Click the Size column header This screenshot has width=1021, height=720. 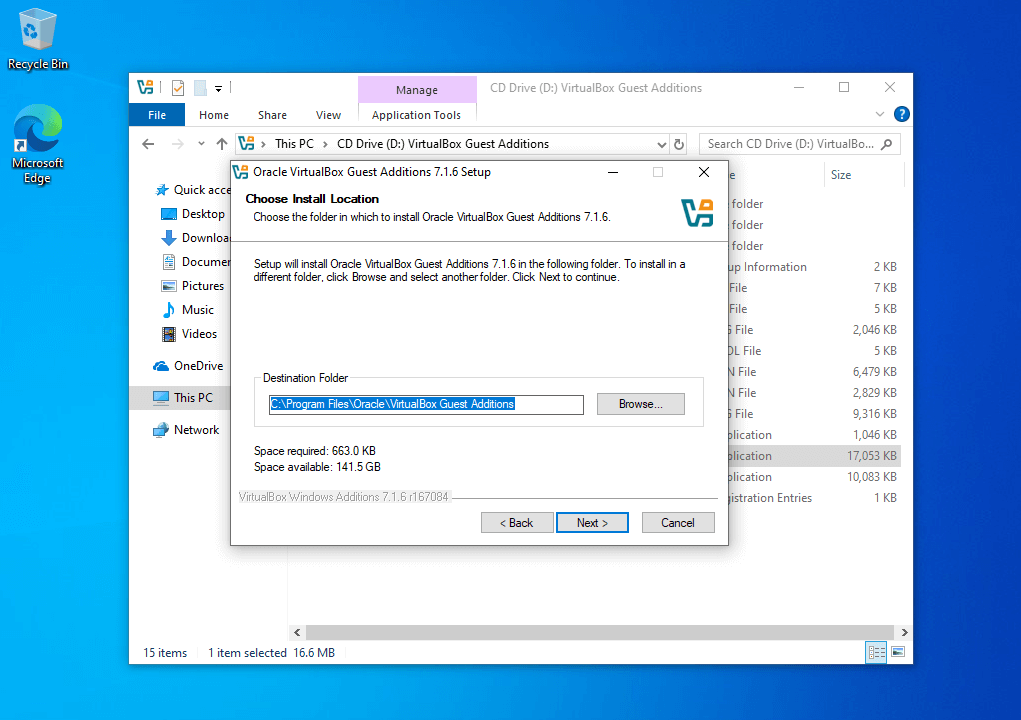pyautogui.click(x=863, y=175)
